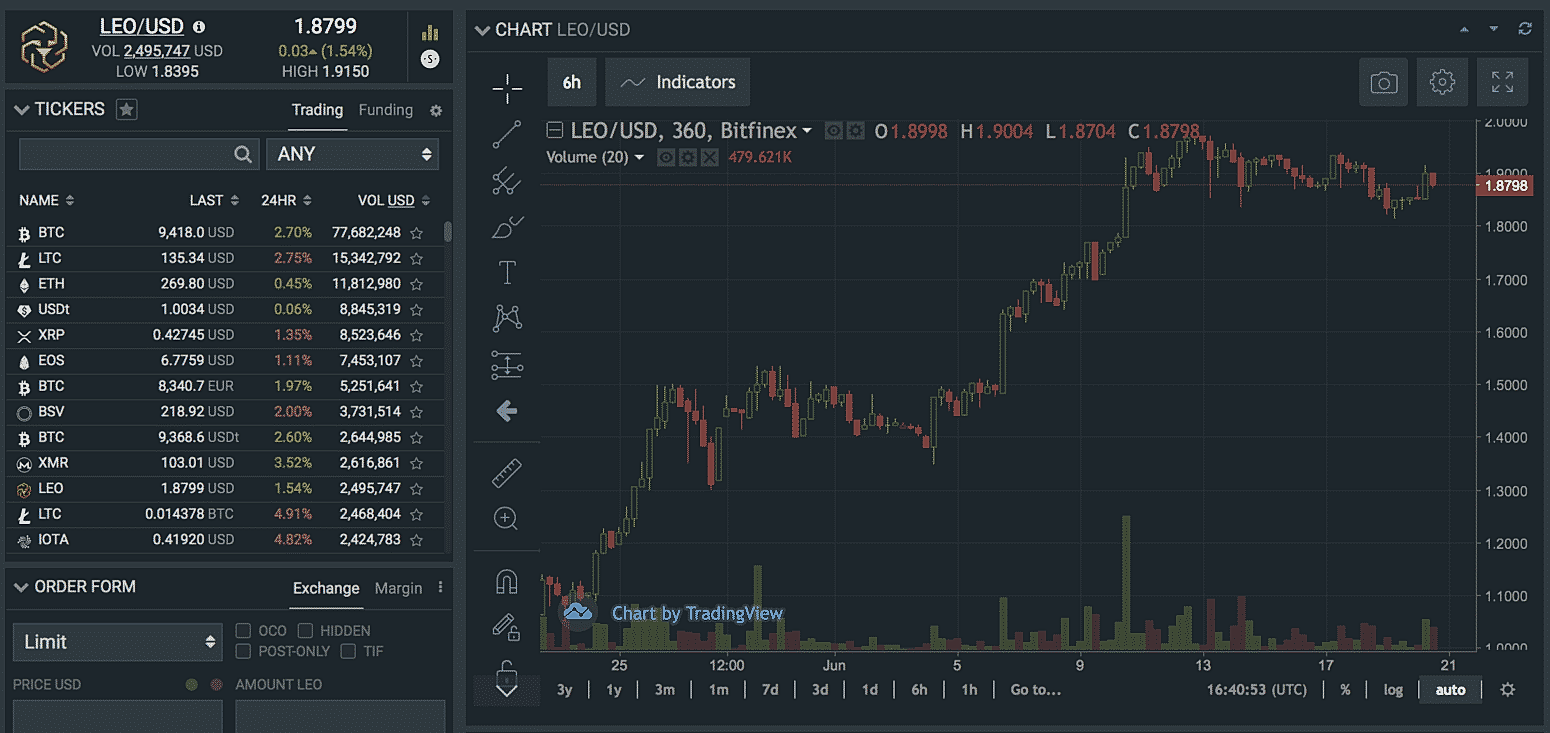Enable the POST-ONLY checkbox

[x=243, y=651]
